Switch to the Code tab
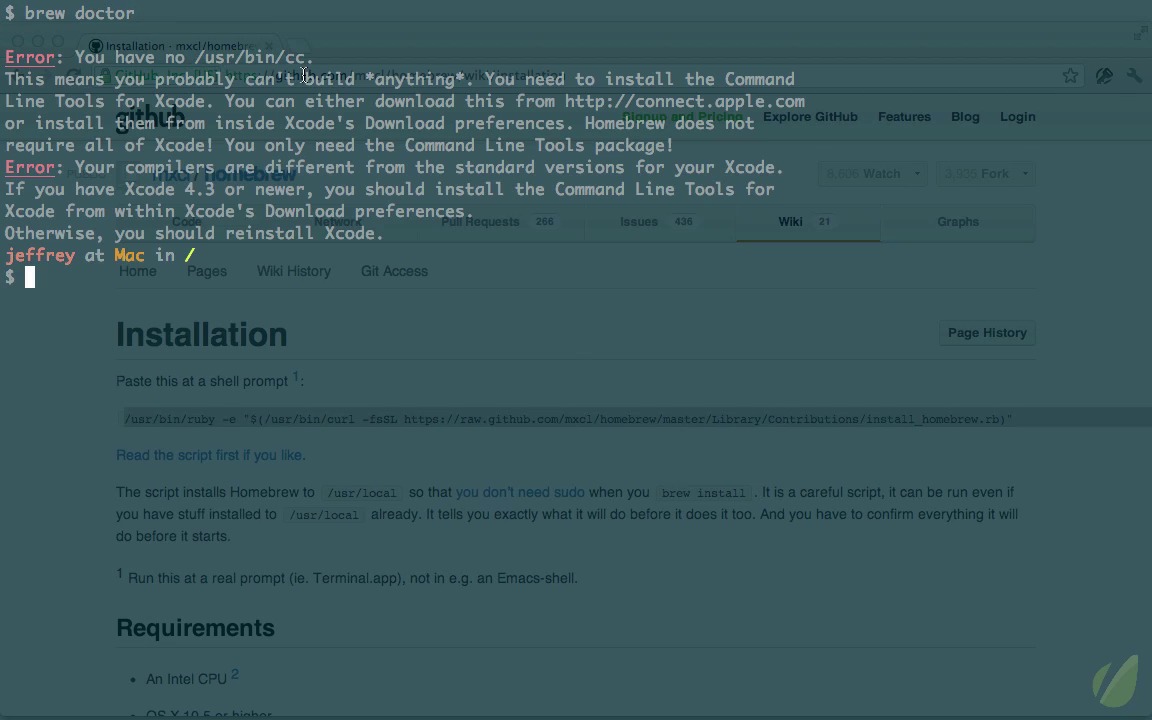Screen dimensions: 1152x720 click(x=187, y=222)
